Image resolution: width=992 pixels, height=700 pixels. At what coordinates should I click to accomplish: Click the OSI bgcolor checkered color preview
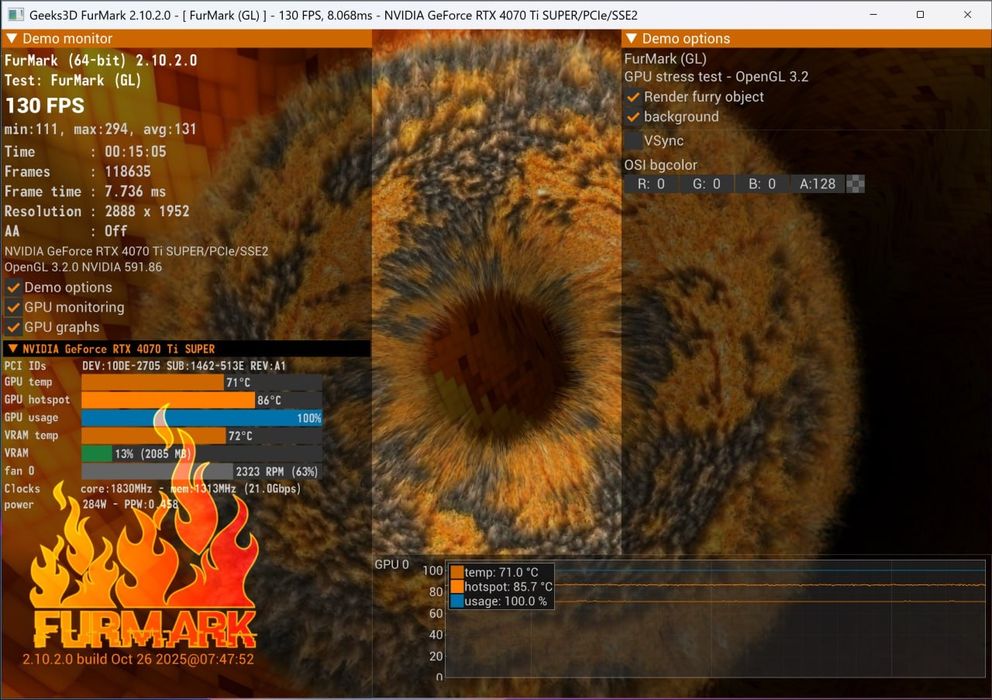coord(855,184)
